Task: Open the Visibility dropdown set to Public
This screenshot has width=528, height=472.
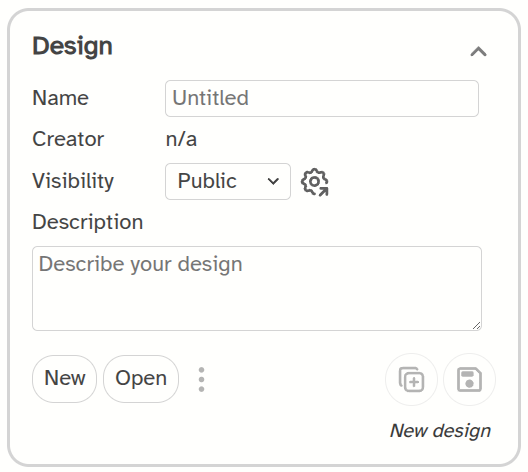Action: pos(228,181)
